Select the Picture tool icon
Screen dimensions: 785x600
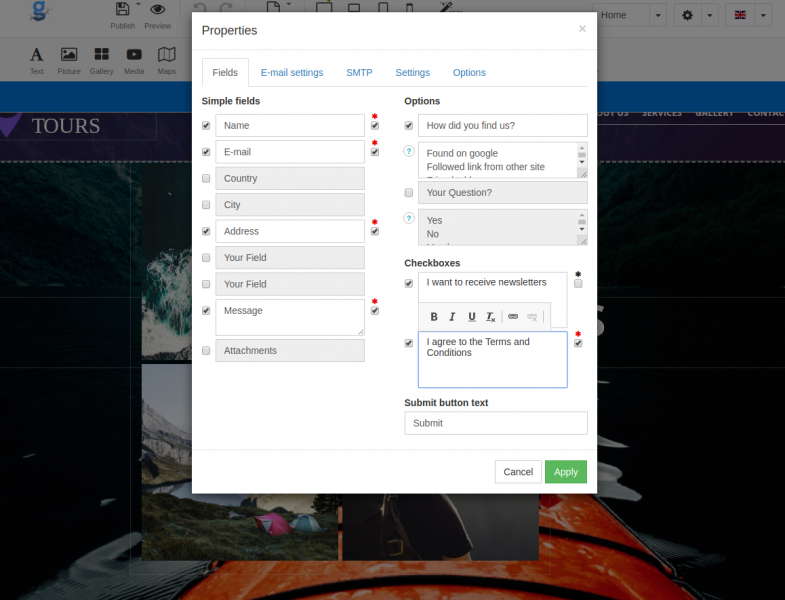[69, 54]
